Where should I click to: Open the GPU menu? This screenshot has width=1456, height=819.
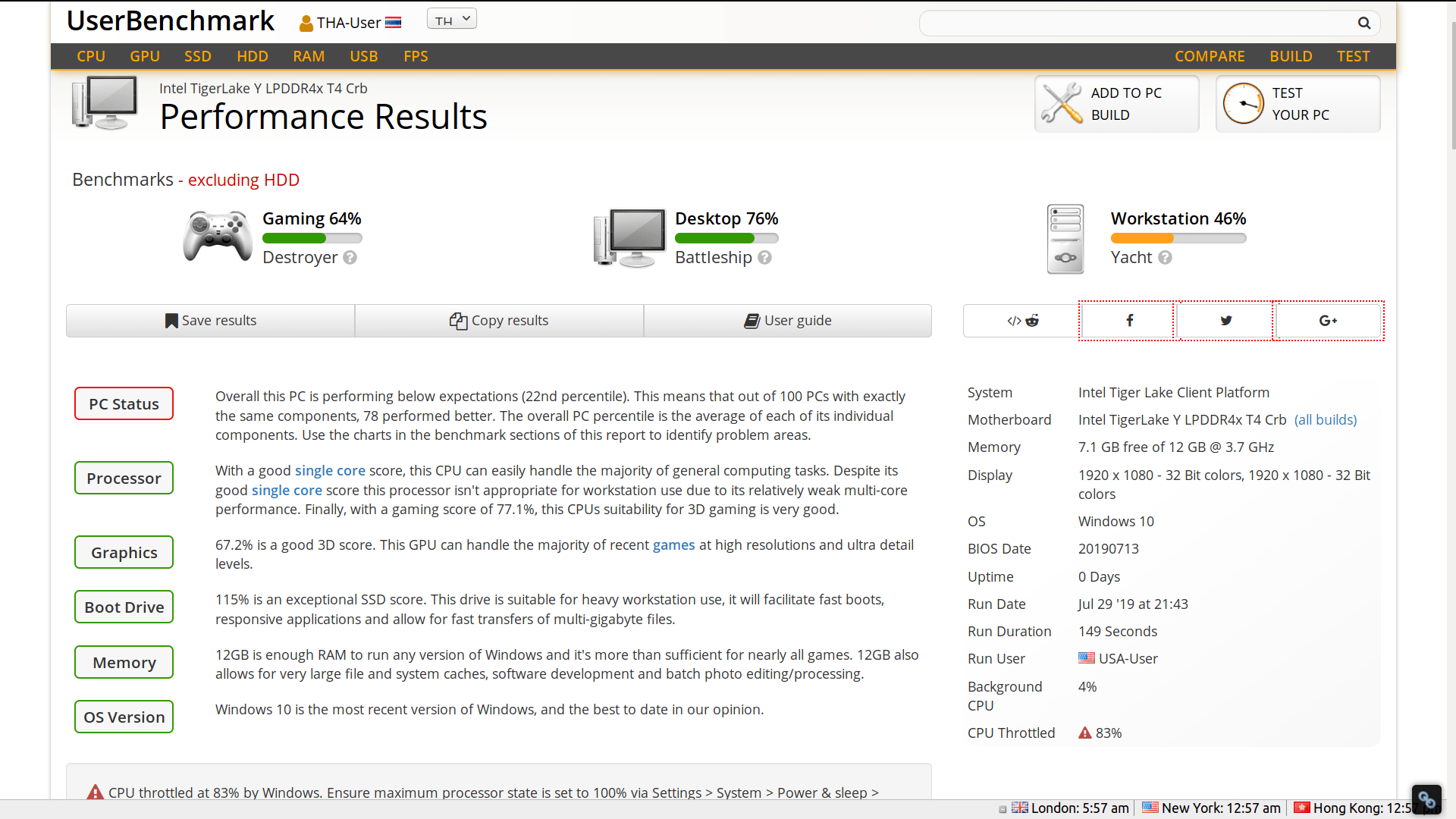click(x=145, y=56)
